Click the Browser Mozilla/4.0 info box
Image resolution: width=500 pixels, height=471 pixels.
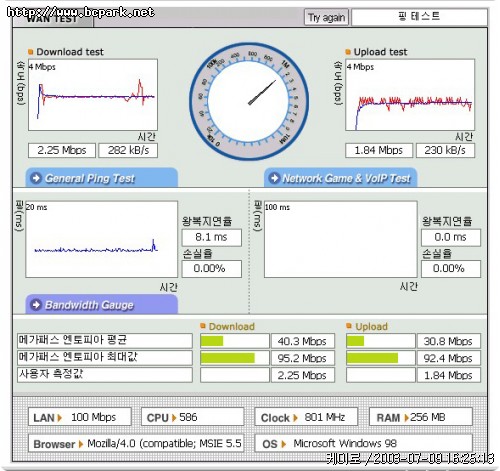pos(136,443)
